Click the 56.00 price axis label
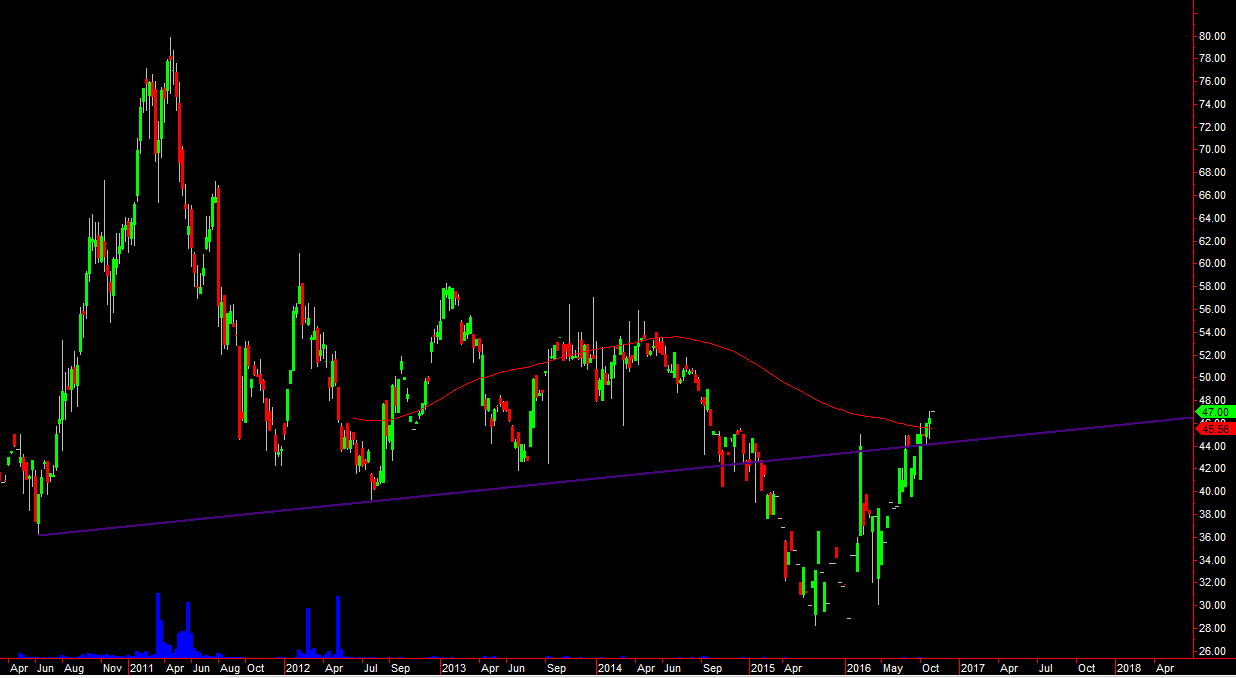Screen dimensions: 1236x678 point(1212,310)
